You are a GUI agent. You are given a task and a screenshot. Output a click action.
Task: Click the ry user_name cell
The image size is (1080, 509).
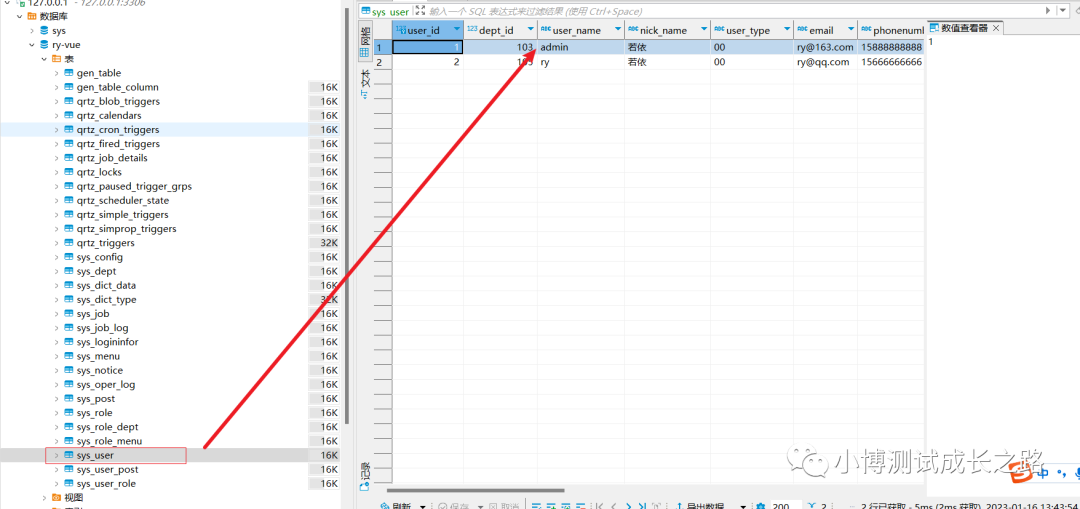coord(581,61)
